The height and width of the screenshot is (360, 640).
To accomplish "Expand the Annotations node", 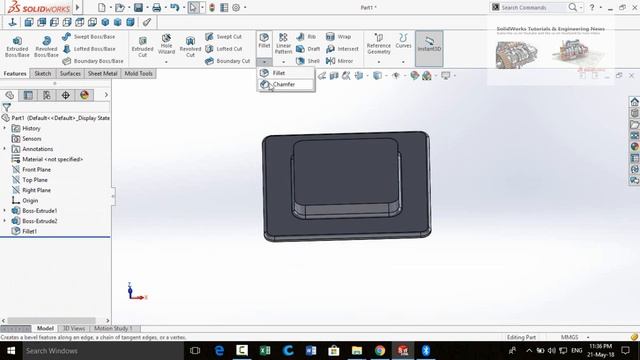I will point(4,149).
